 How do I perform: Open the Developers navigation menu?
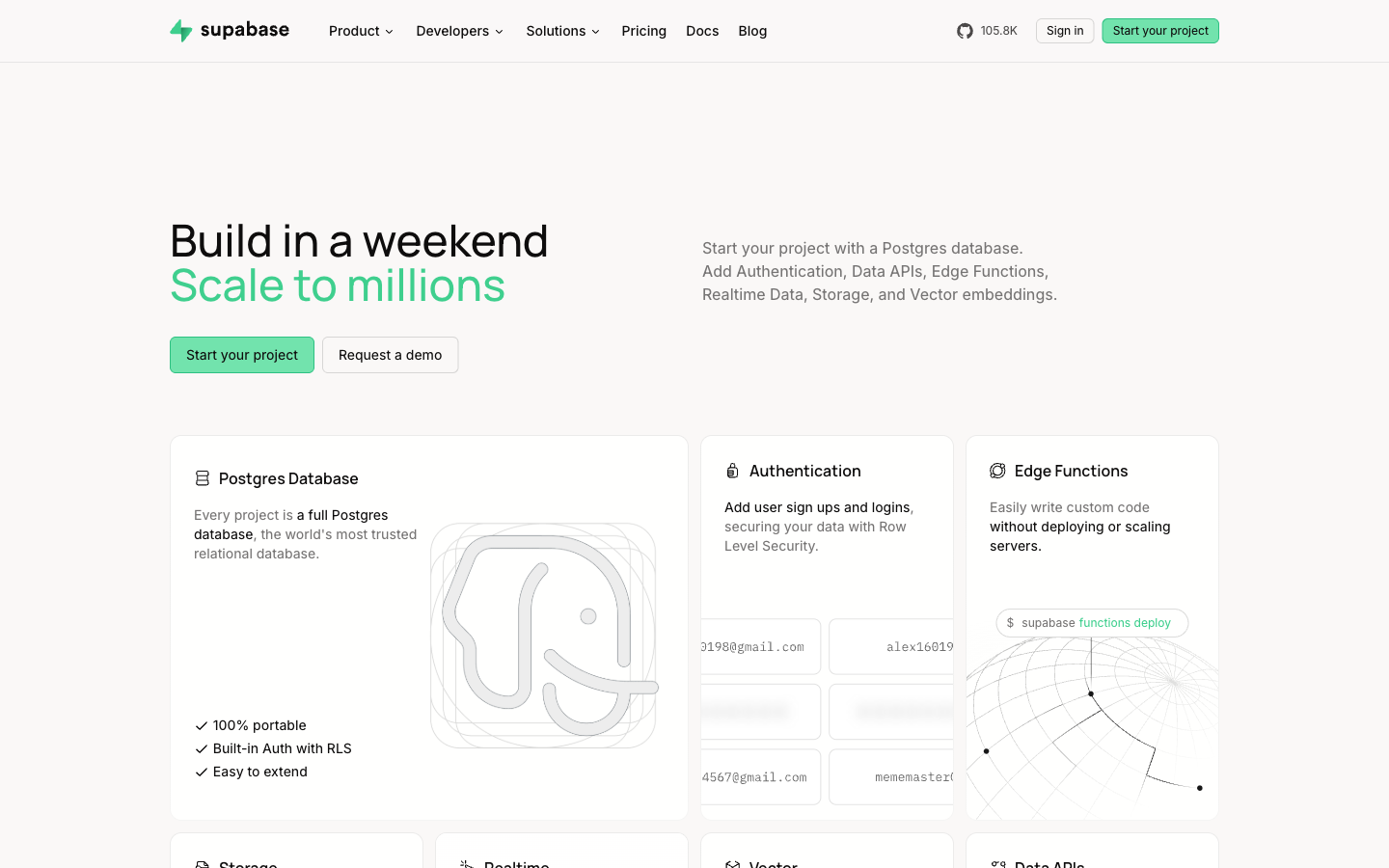coord(460,31)
